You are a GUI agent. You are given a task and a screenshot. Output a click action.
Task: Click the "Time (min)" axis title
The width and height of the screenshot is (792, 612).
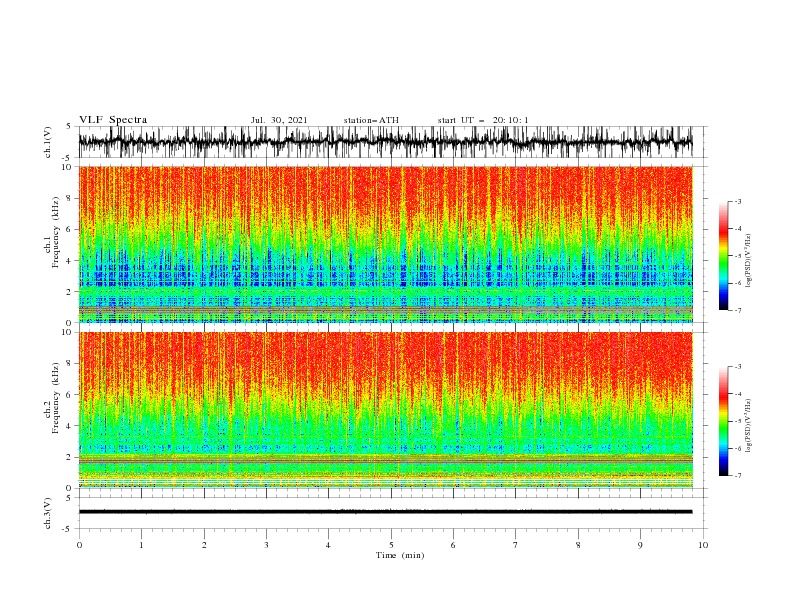400,555
